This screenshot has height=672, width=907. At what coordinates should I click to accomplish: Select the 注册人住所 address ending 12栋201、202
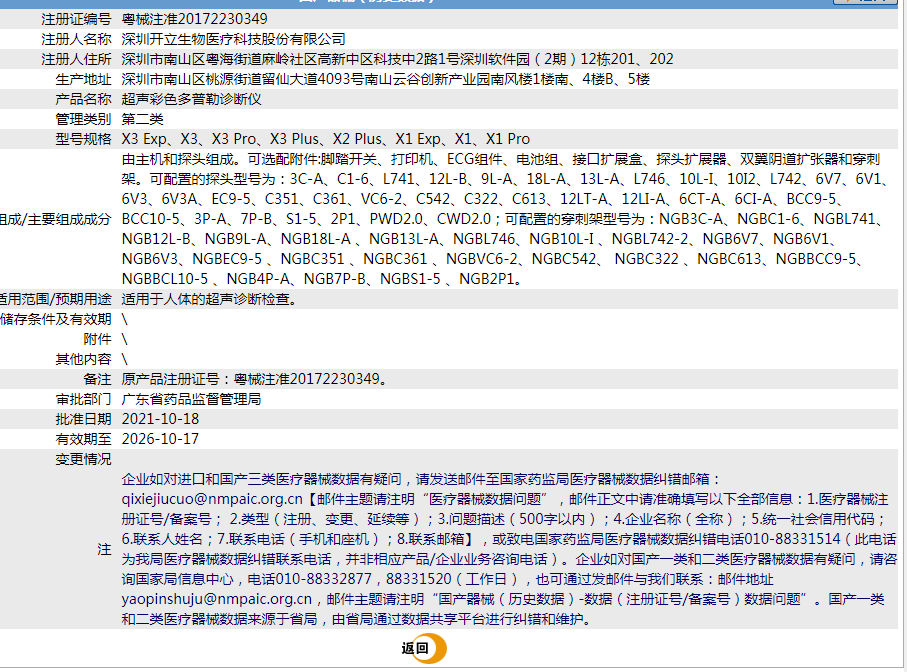pos(397,59)
